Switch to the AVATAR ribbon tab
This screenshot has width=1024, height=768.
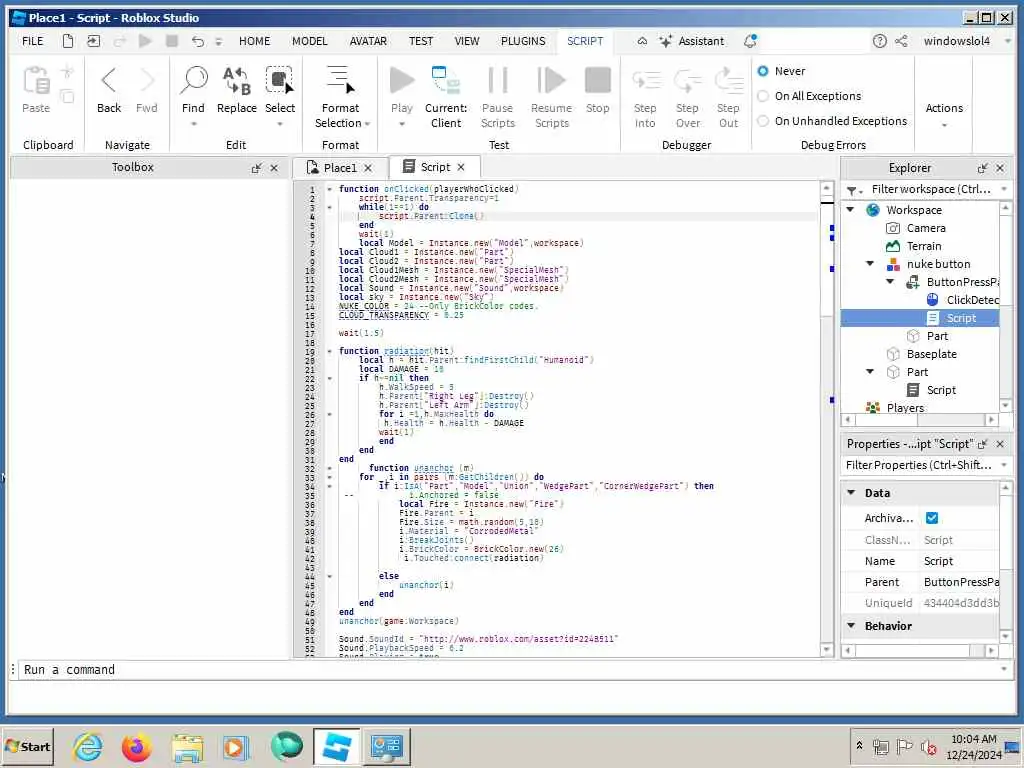click(x=368, y=41)
